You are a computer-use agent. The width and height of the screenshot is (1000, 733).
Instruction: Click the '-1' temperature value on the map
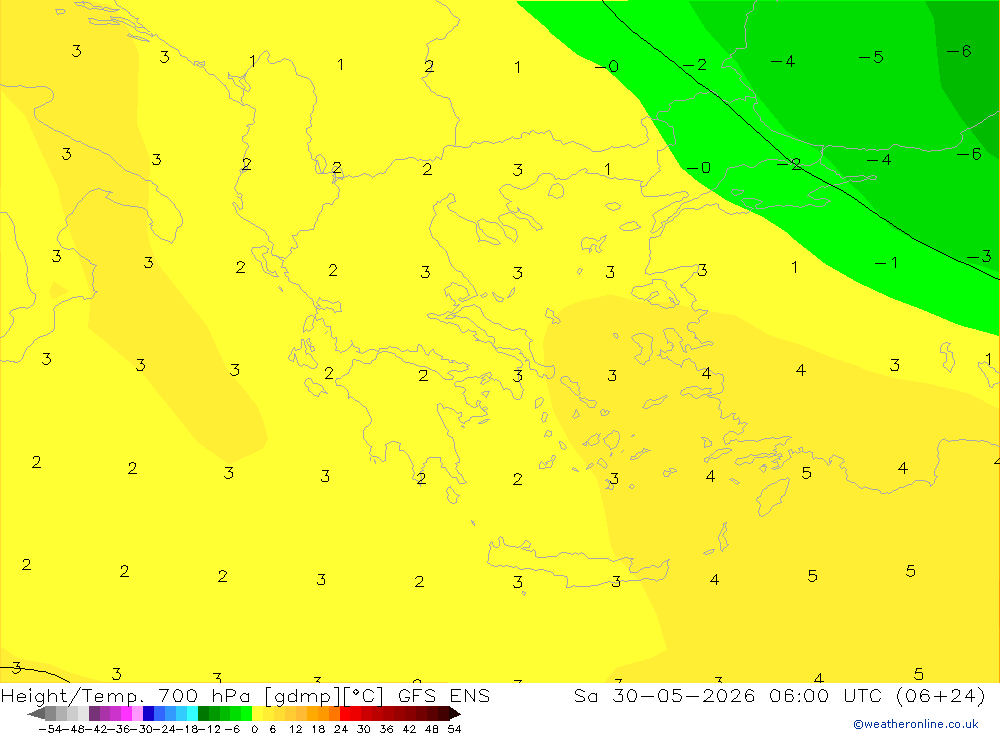(886, 263)
